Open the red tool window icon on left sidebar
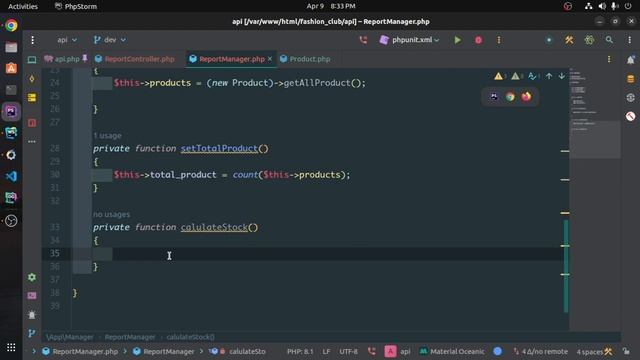640x360 pixels. click(32, 123)
